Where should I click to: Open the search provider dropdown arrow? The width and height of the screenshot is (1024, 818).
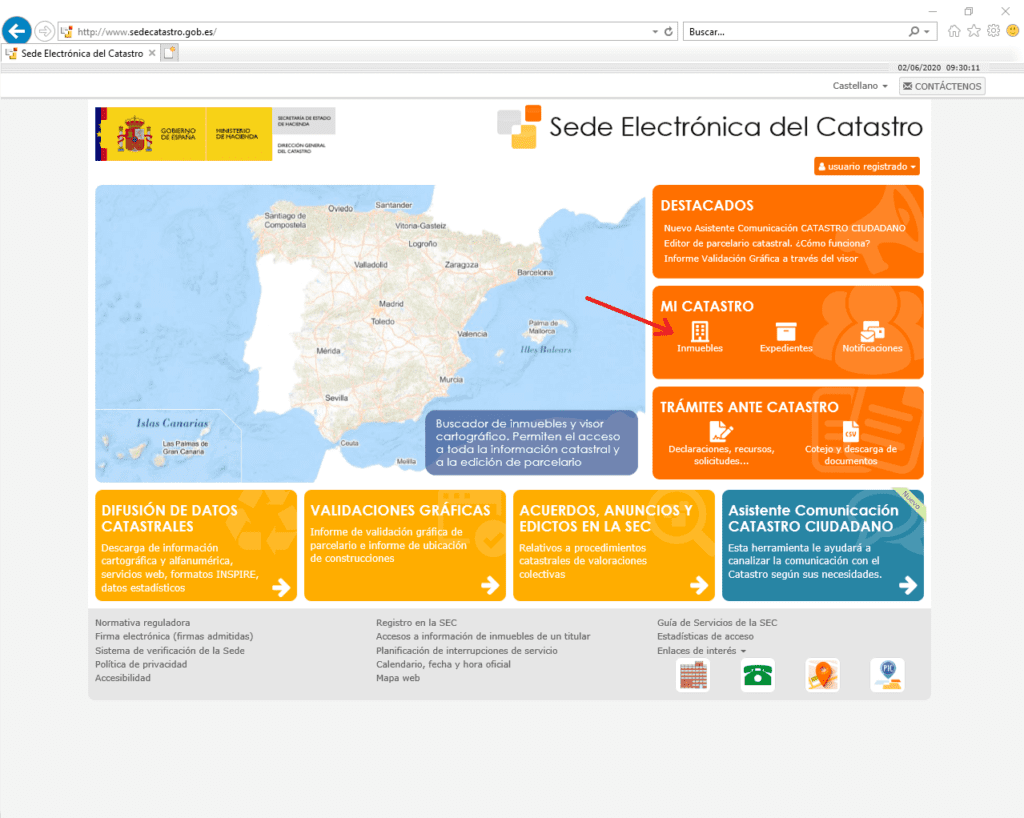(x=927, y=31)
